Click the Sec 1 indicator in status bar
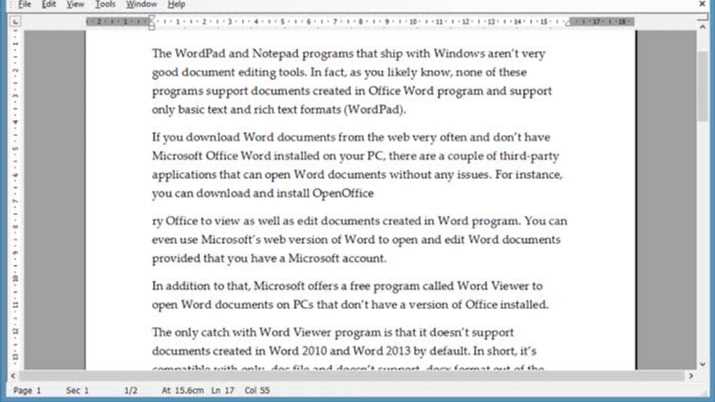The height and width of the screenshot is (402, 715). (x=77, y=391)
